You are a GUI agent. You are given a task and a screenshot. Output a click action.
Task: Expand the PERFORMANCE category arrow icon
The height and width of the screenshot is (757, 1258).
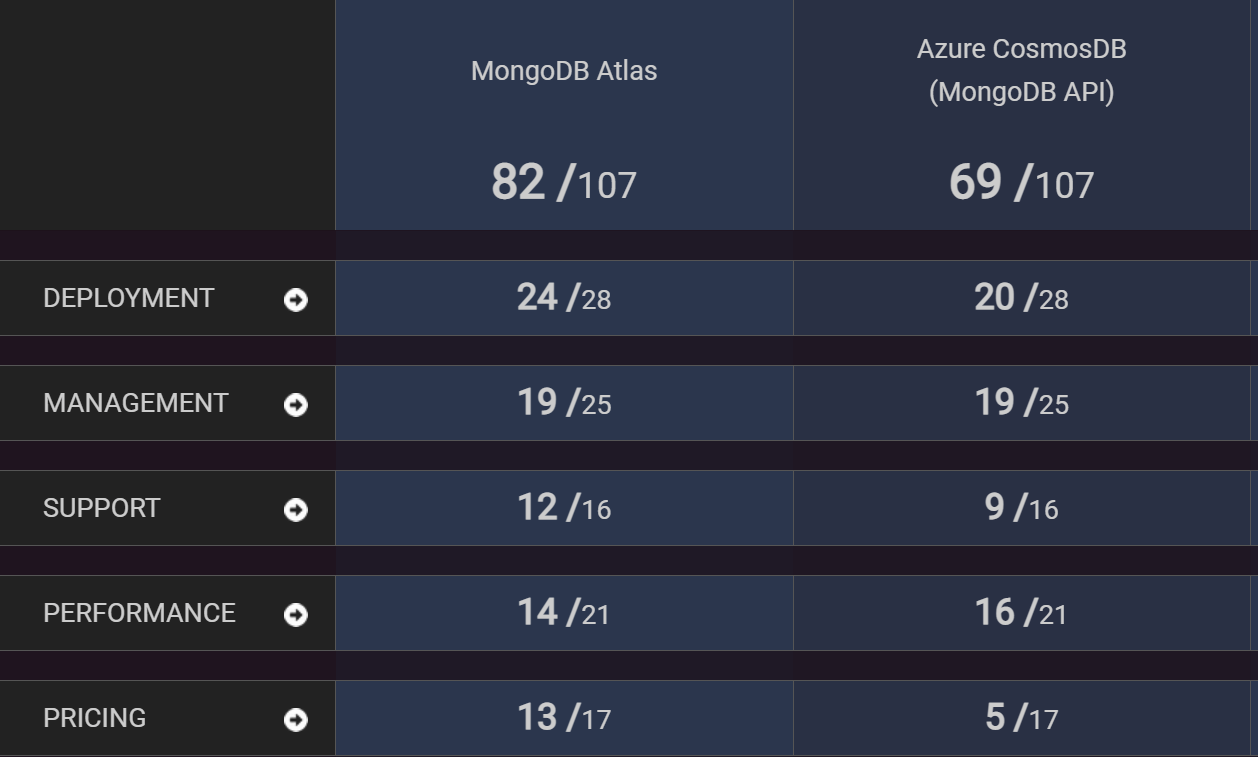pyautogui.click(x=293, y=613)
